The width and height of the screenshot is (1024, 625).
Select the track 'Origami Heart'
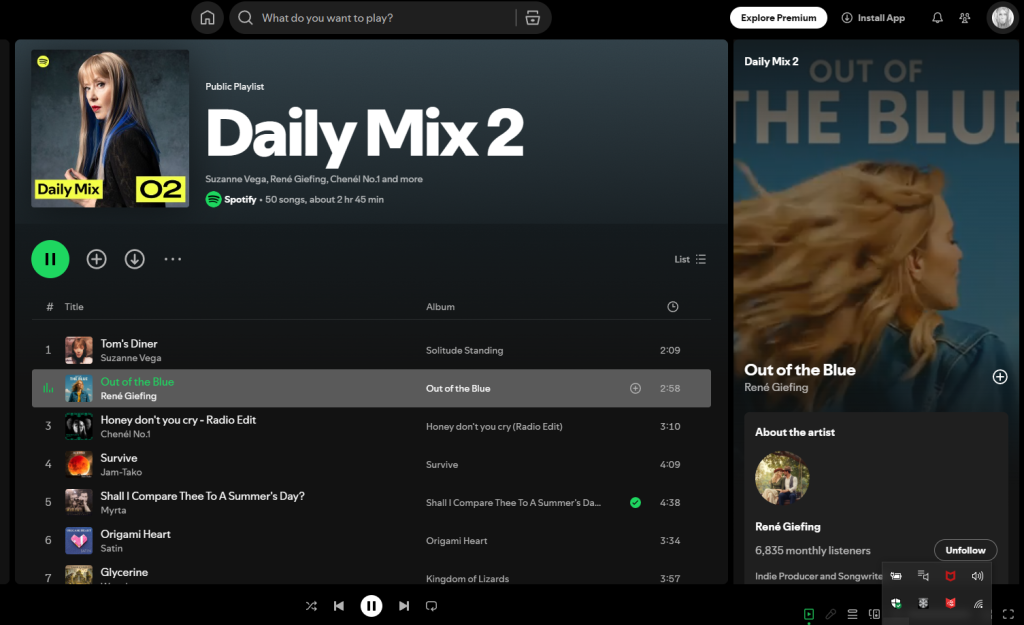tap(135, 534)
